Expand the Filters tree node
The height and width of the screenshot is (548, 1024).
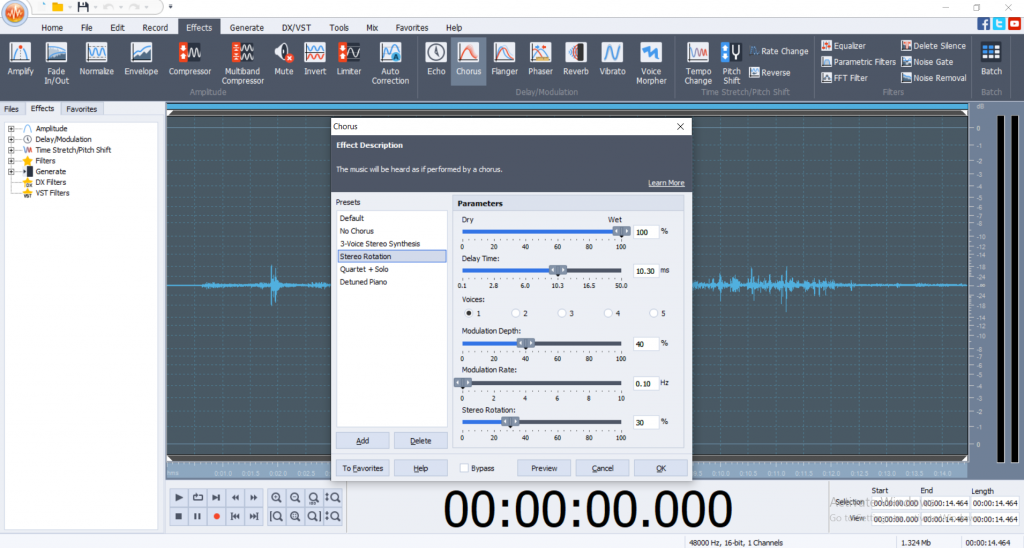pos(11,160)
